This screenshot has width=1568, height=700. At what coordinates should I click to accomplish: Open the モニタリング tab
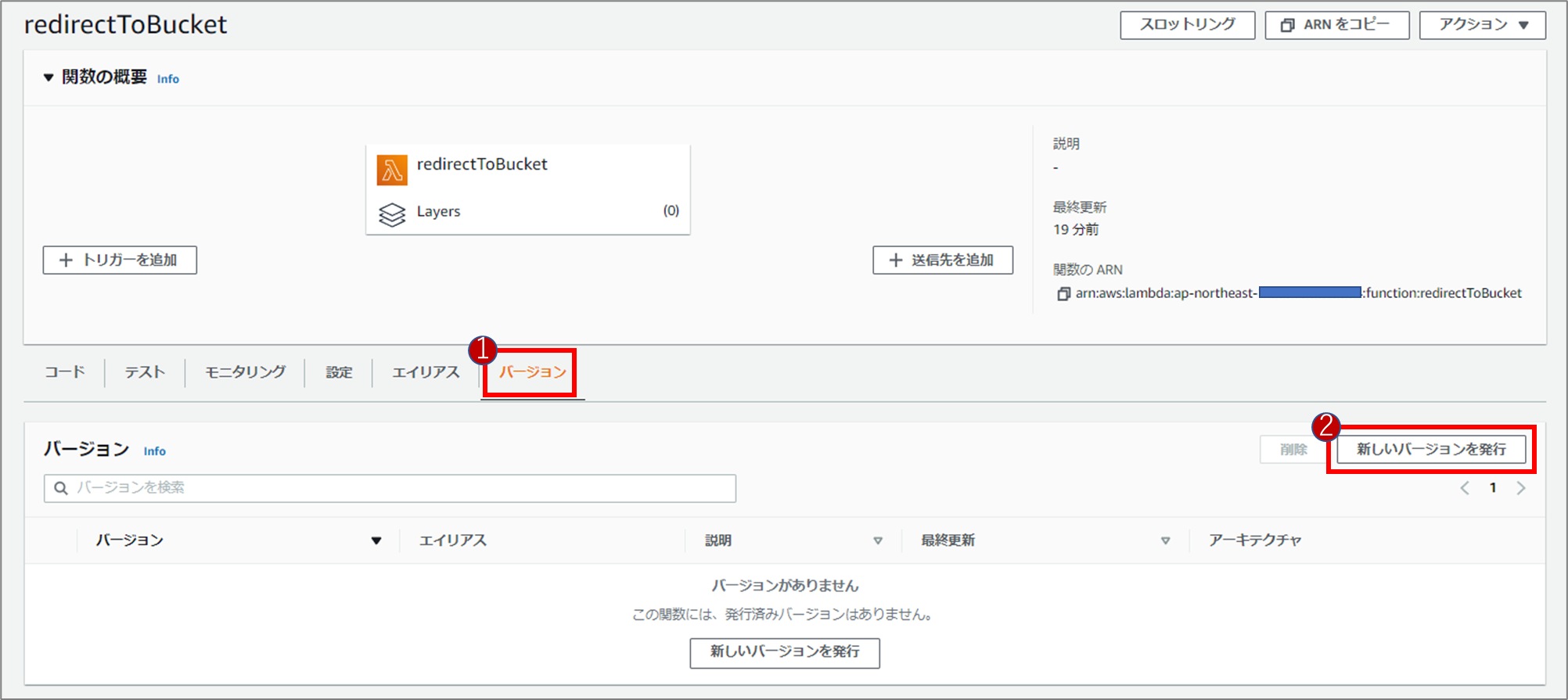pyautogui.click(x=245, y=372)
